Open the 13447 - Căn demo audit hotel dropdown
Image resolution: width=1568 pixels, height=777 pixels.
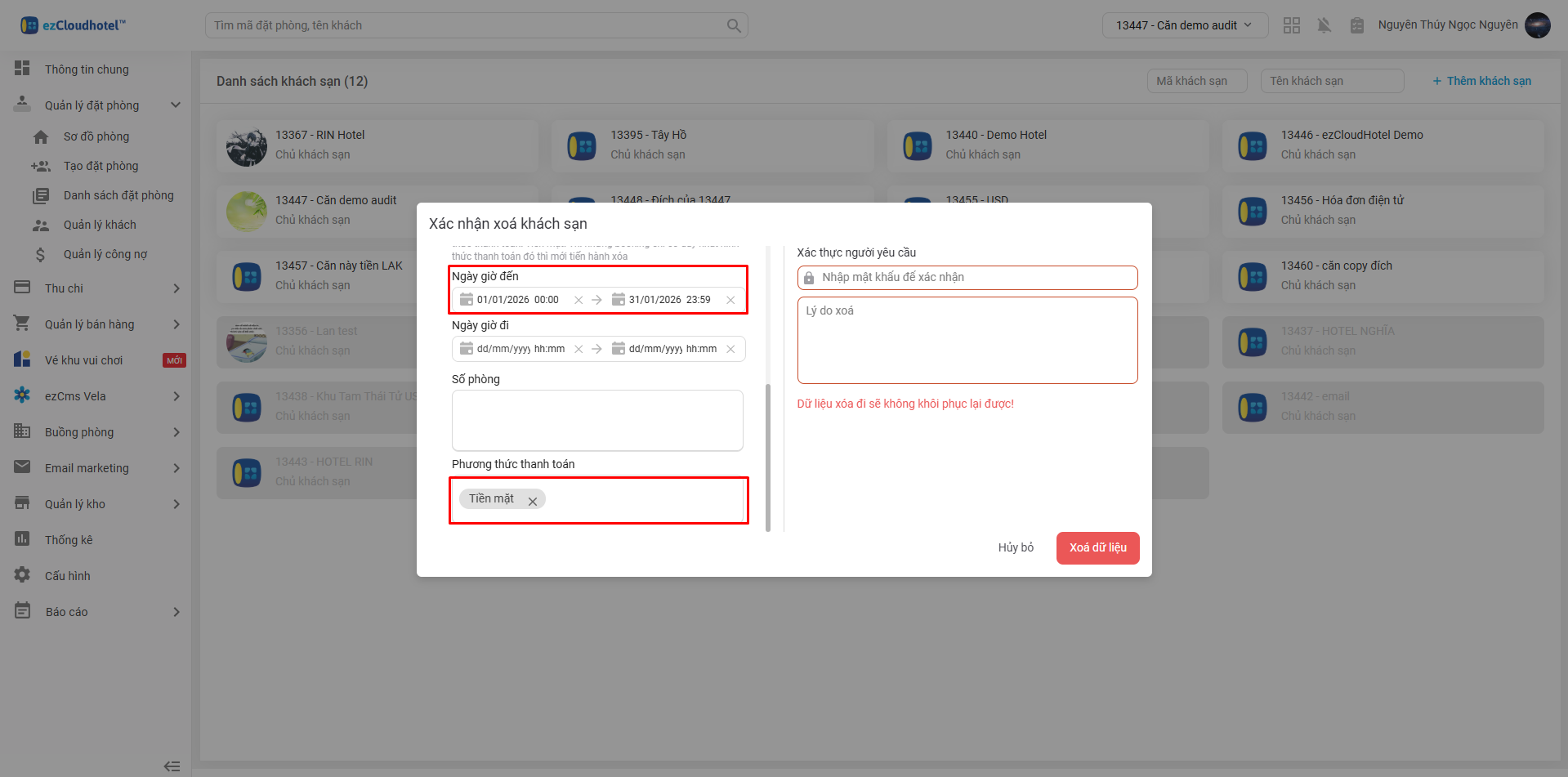tap(1184, 25)
